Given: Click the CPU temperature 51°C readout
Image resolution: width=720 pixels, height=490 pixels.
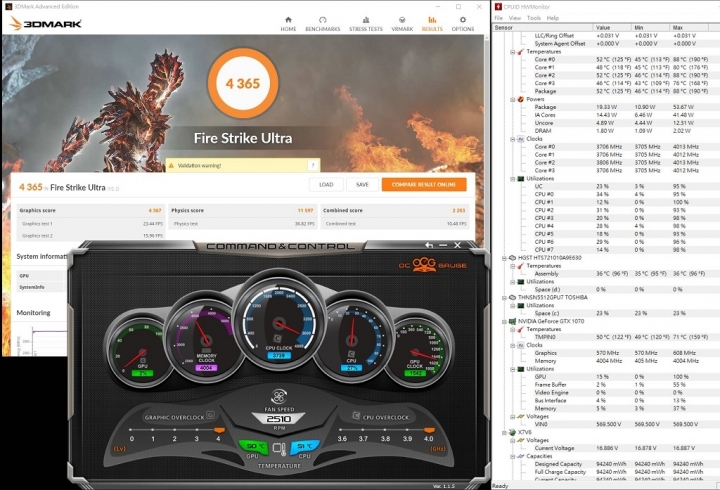Looking at the screenshot, I should pos(305,446).
